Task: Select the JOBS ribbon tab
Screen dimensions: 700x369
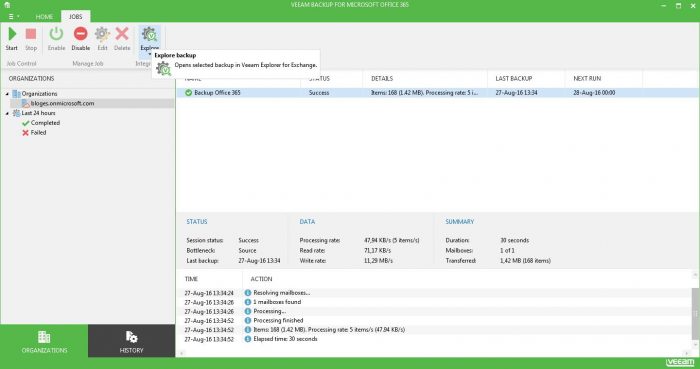Action: [x=75, y=17]
